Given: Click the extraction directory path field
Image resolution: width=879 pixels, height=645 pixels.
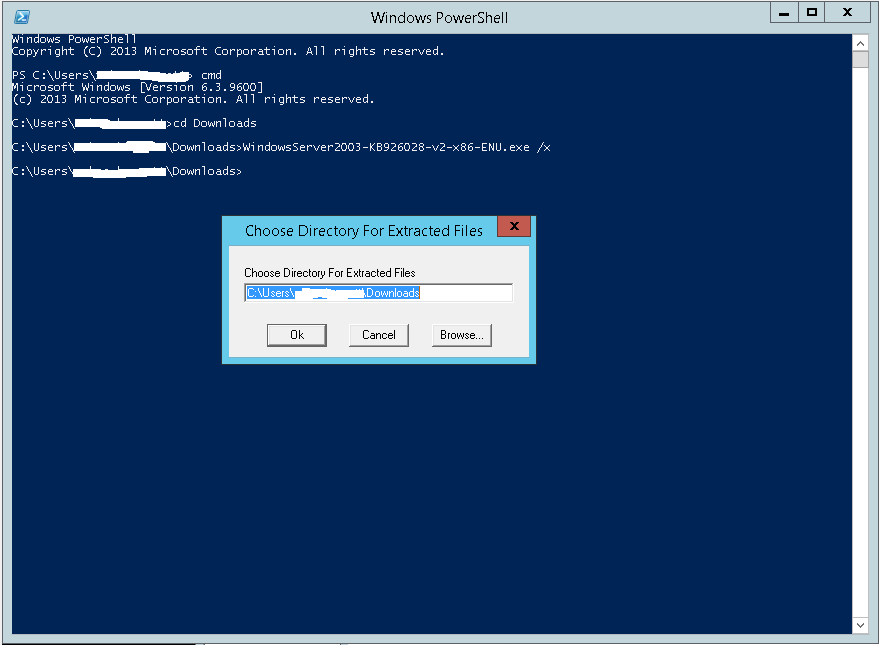Looking at the screenshot, I should [378, 293].
